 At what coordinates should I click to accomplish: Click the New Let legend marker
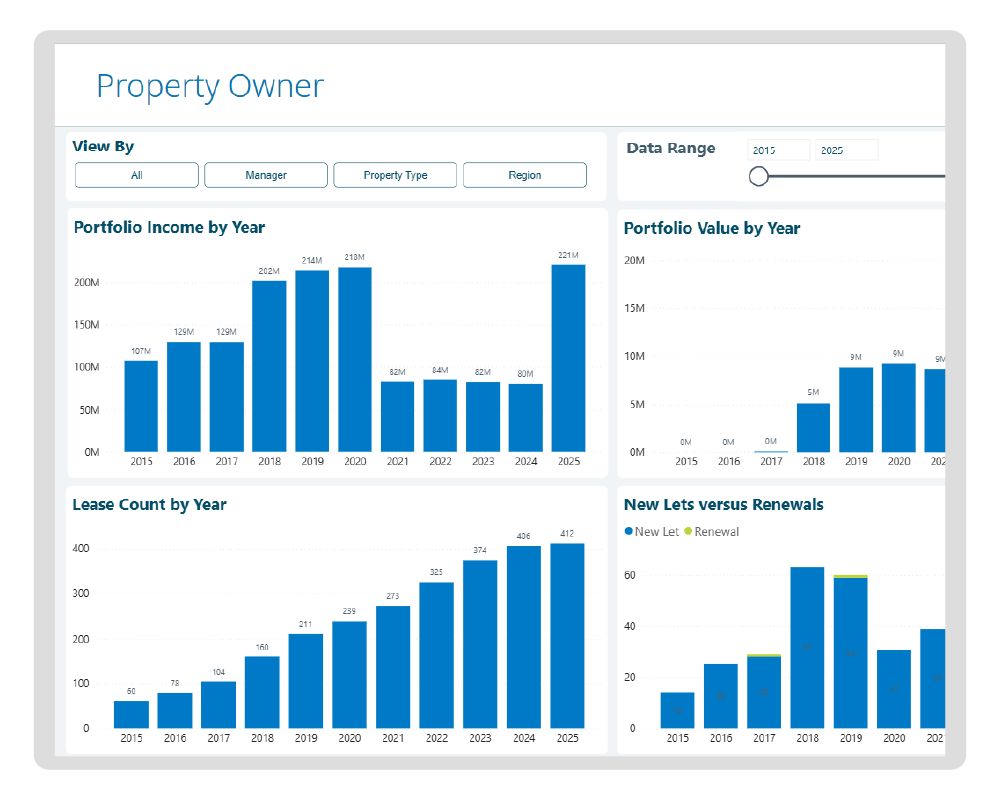point(628,532)
